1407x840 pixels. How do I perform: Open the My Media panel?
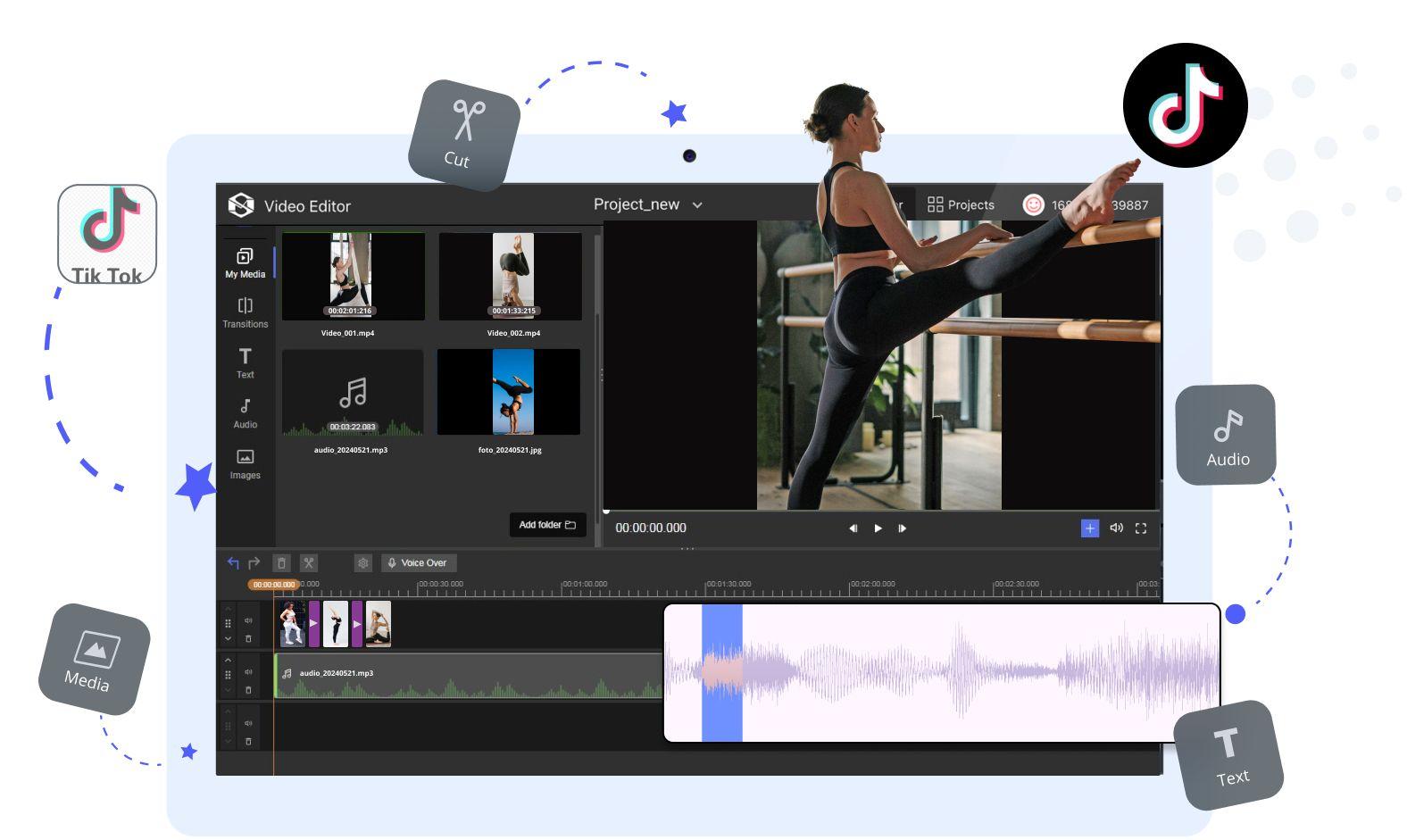(245, 262)
